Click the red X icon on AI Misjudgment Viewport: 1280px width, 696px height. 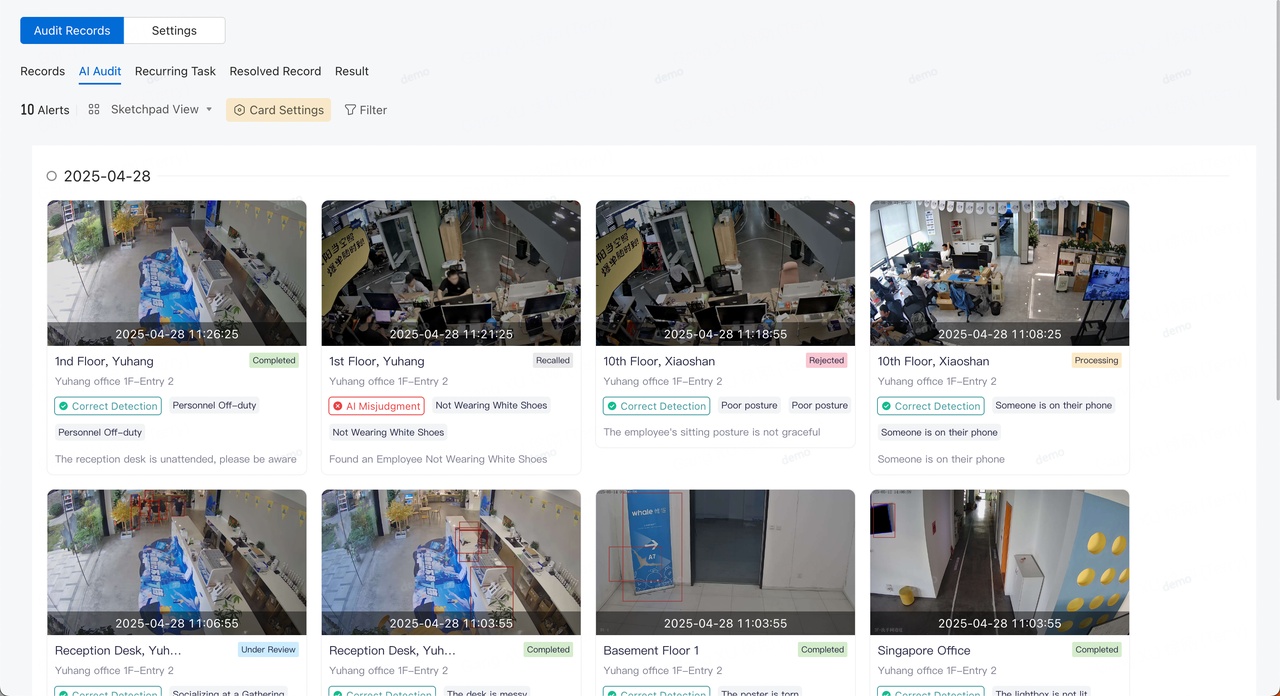[x=338, y=406]
